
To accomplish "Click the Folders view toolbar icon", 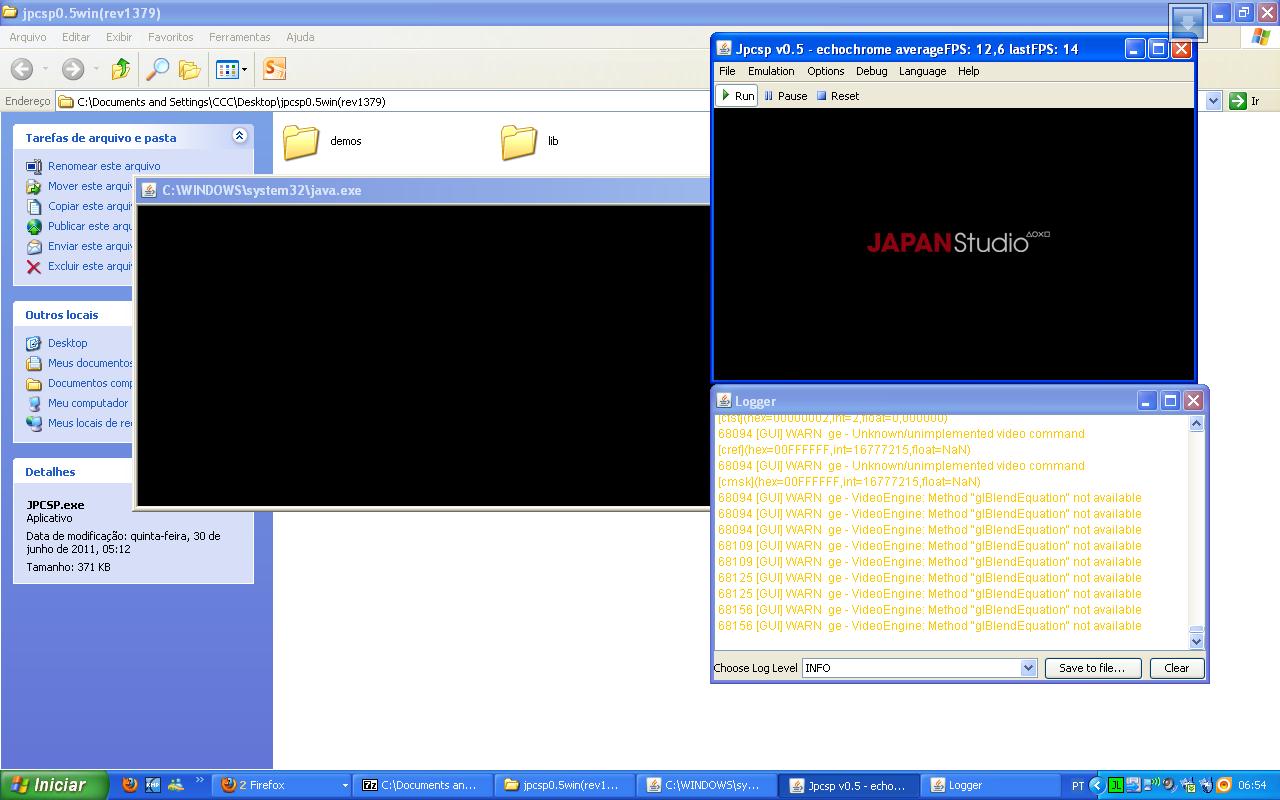I will coord(189,69).
